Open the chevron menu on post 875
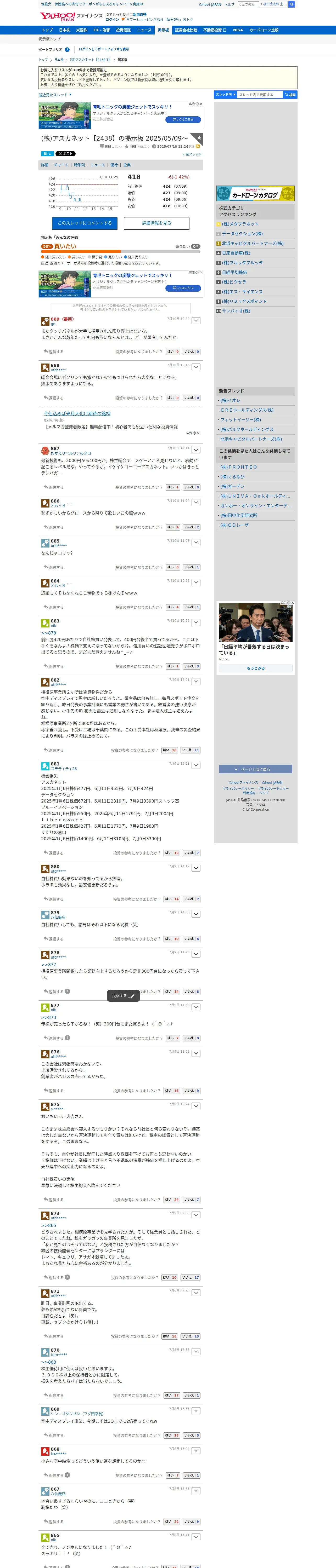The height and width of the screenshot is (1568, 336). (196, 1106)
